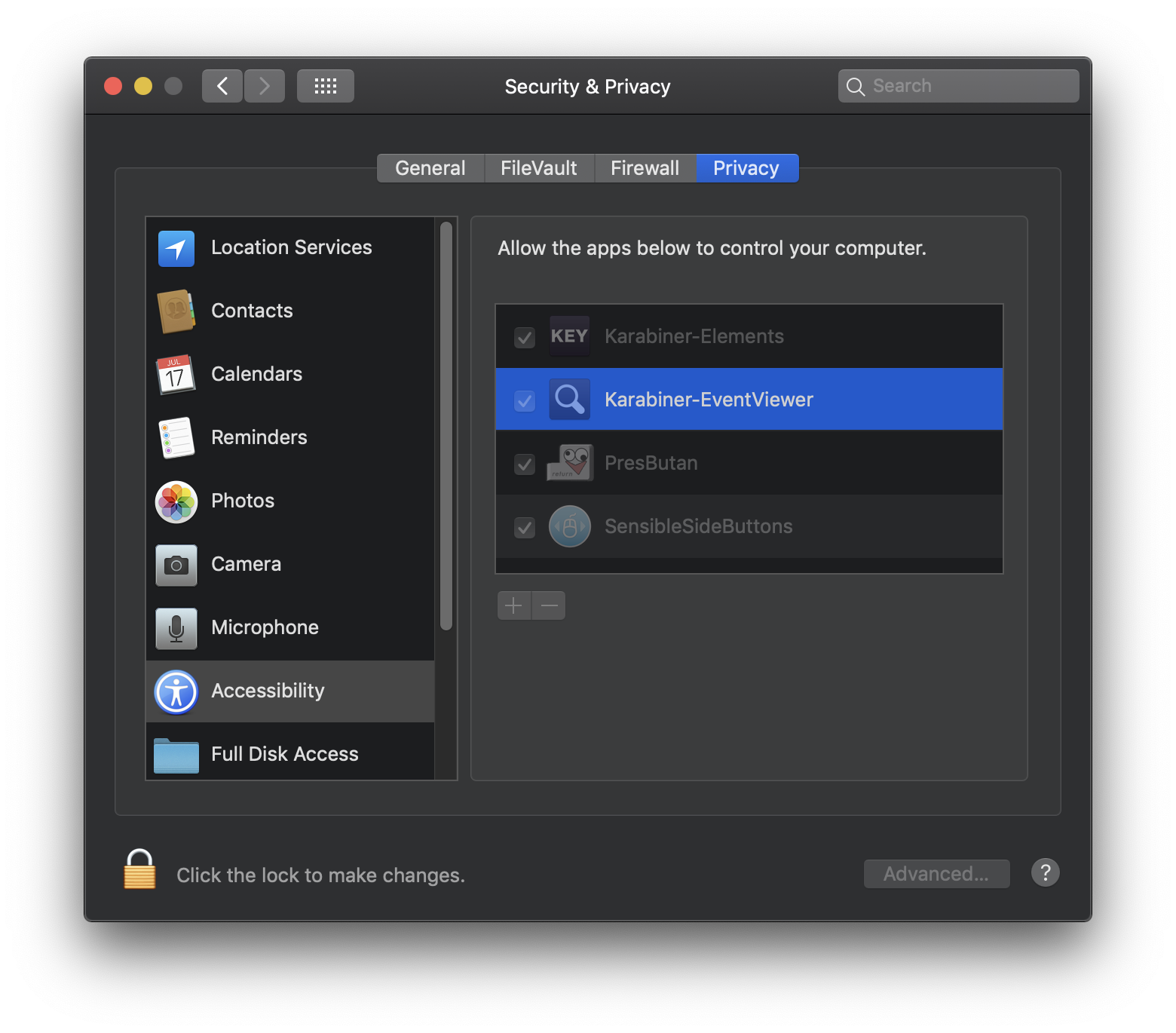Minimize window with the yellow button
The width and height of the screenshot is (1176, 1033).
tap(143, 86)
